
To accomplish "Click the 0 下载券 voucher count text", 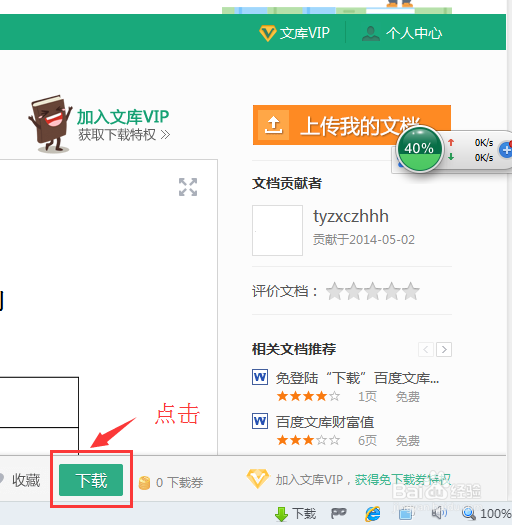I will 179,482.
